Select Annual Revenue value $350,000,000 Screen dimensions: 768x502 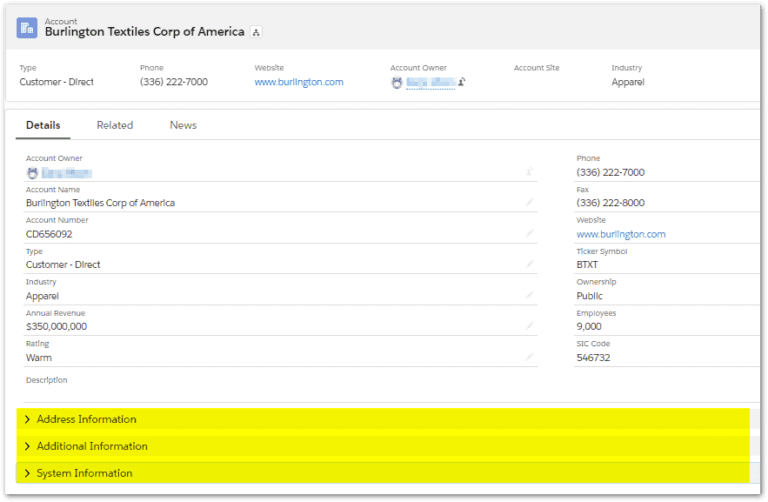pyautogui.click(x=56, y=327)
